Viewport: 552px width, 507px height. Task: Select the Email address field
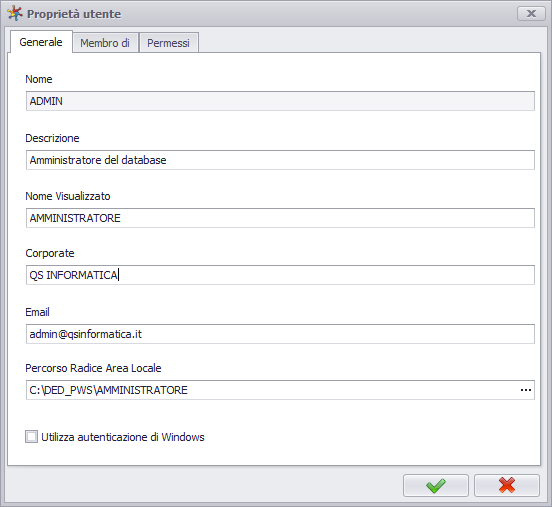point(280,334)
